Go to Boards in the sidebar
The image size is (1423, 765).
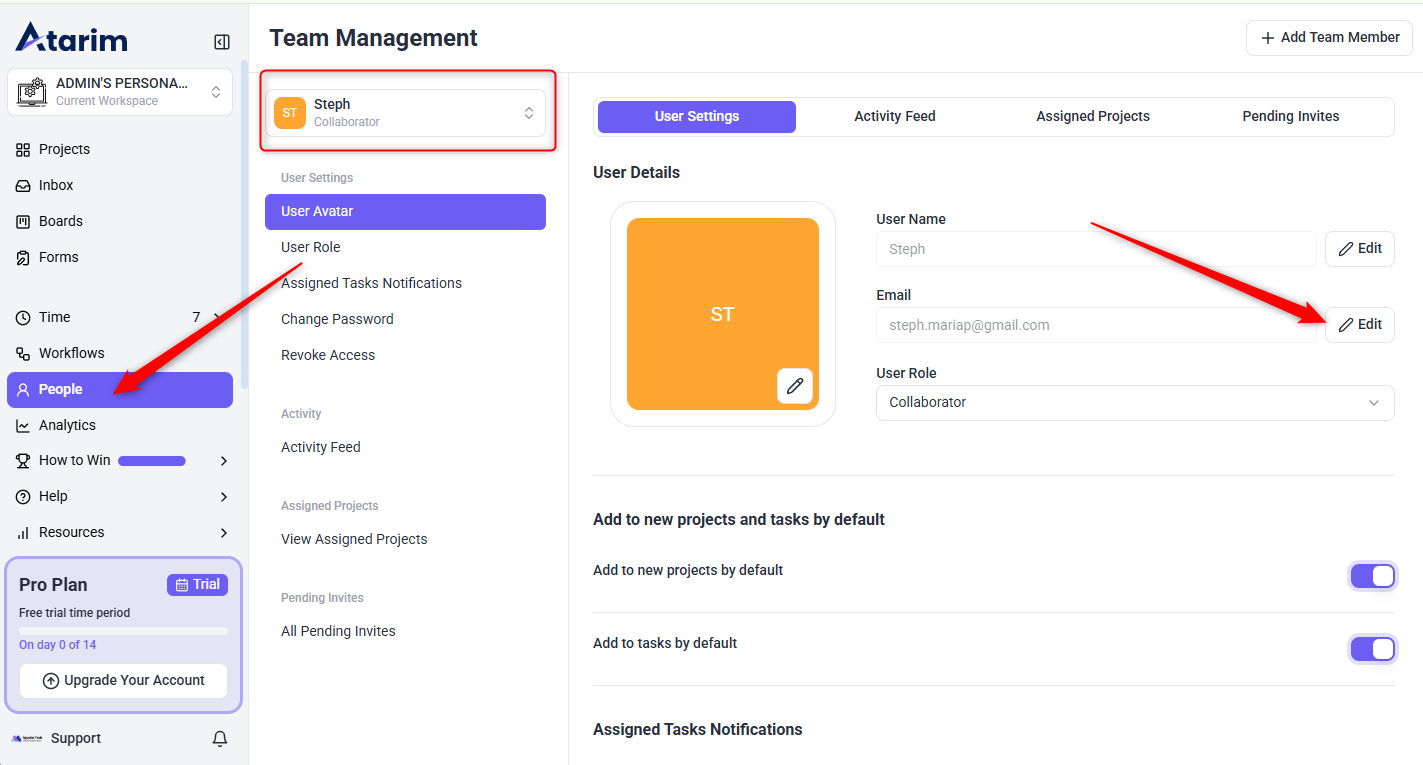(x=60, y=221)
